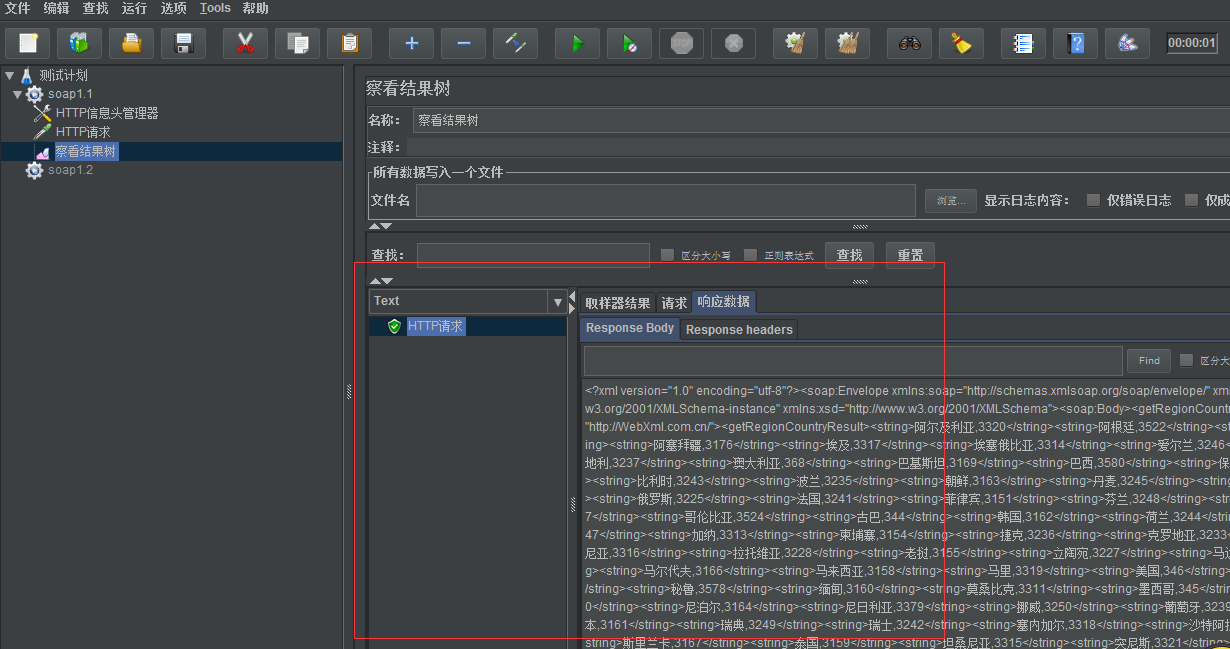1230x649 pixels.
Task: Click the Save test plan icon
Action: tap(183, 43)
